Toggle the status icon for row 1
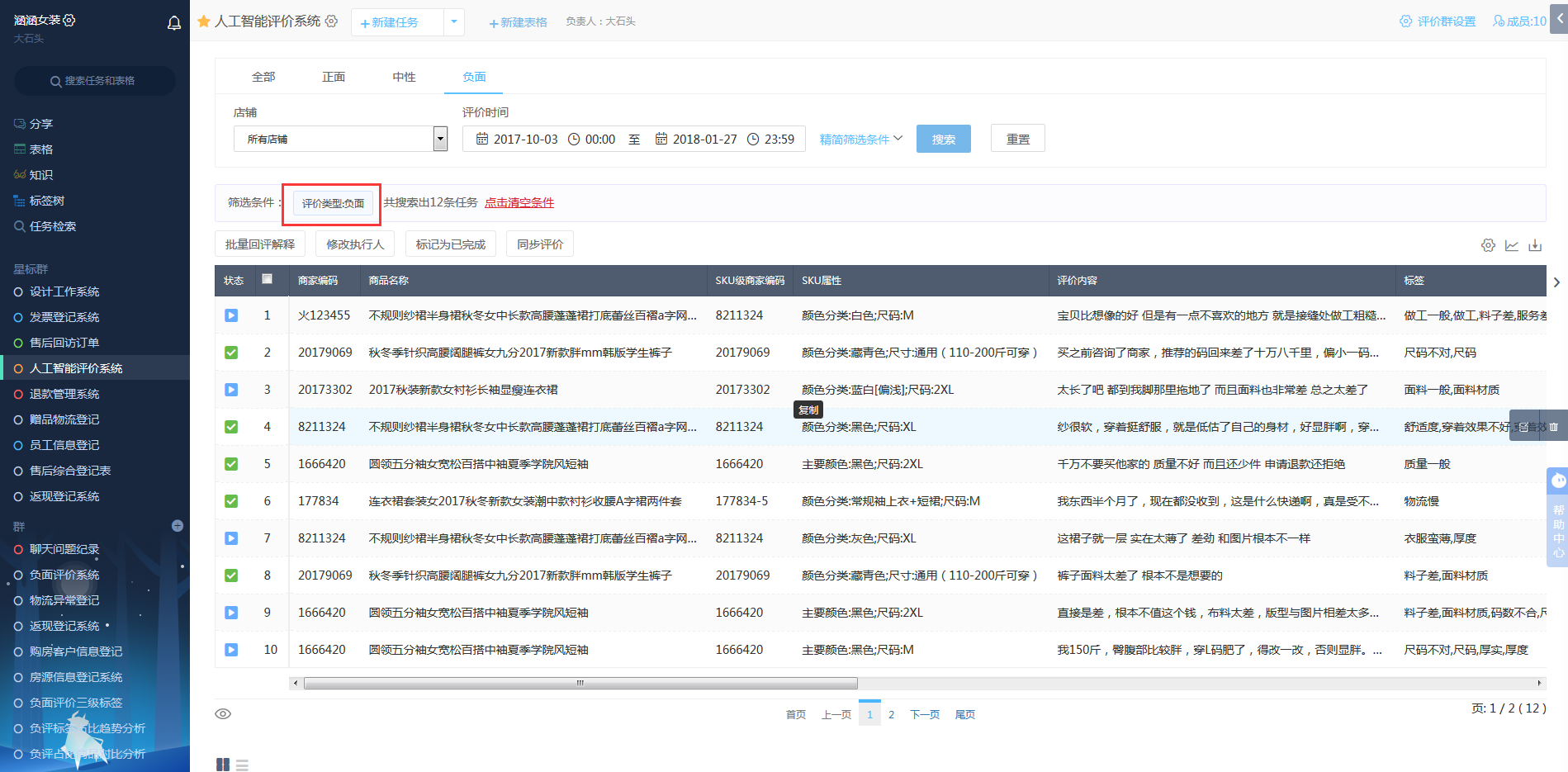This screenshot has width=1568, height=772. coord(231,315)
